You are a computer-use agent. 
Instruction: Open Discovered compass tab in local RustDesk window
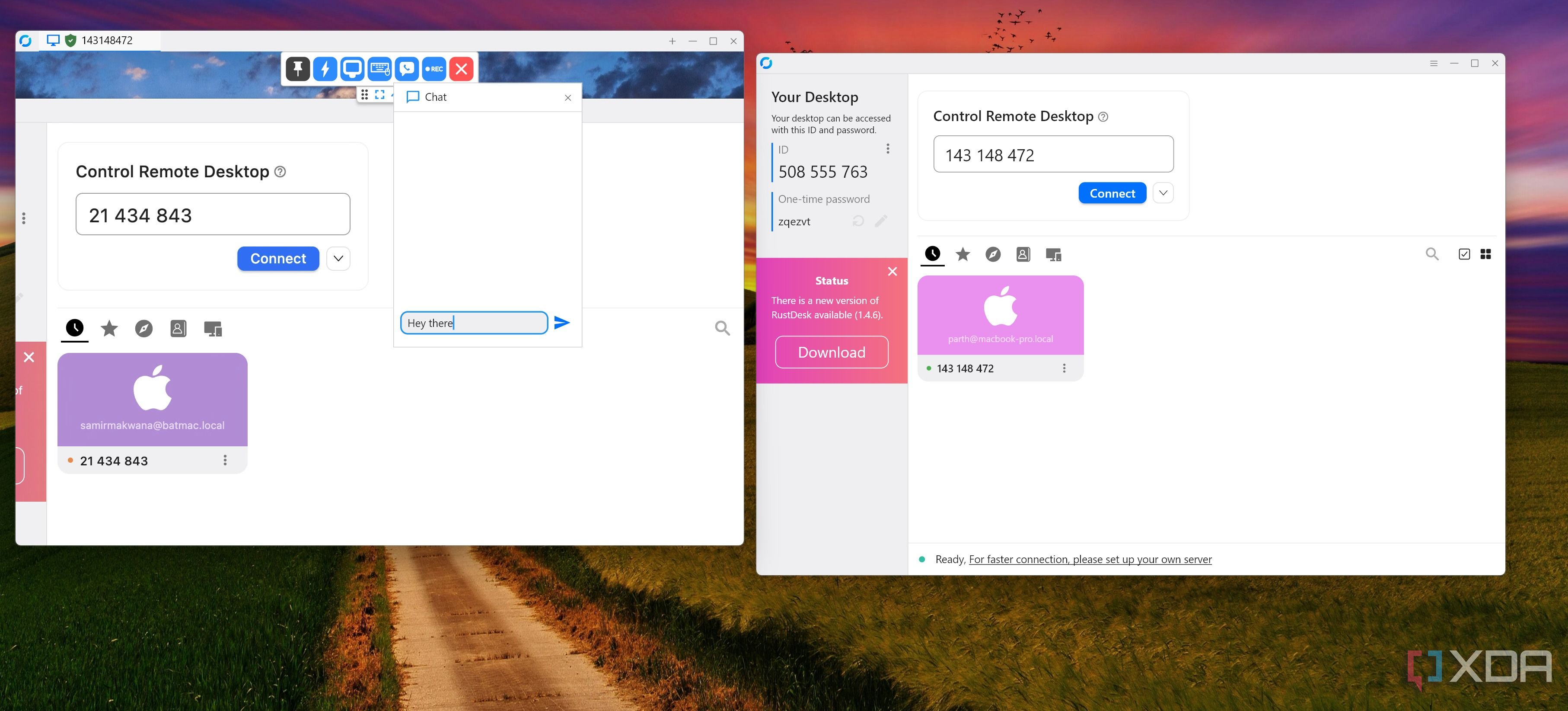[993, 254]
